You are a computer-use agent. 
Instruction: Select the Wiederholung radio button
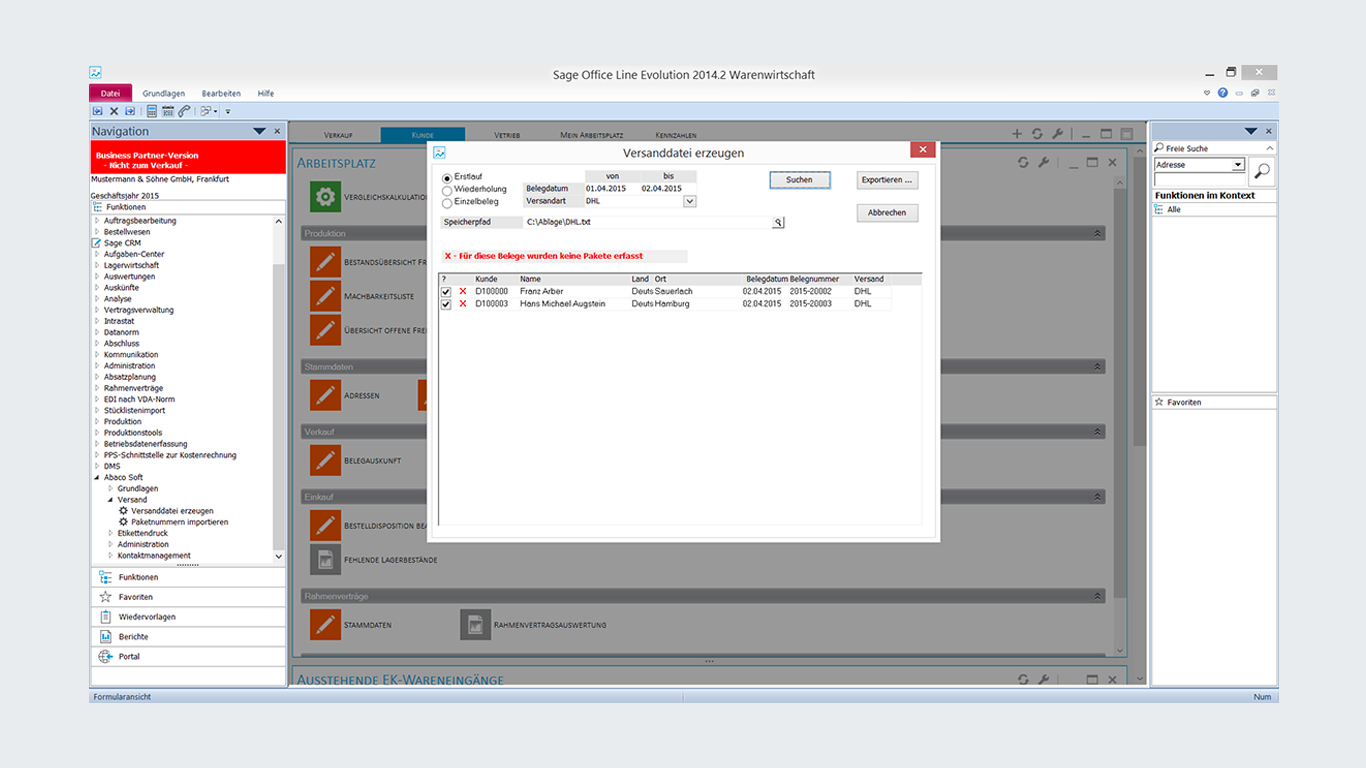pos(447,190)
